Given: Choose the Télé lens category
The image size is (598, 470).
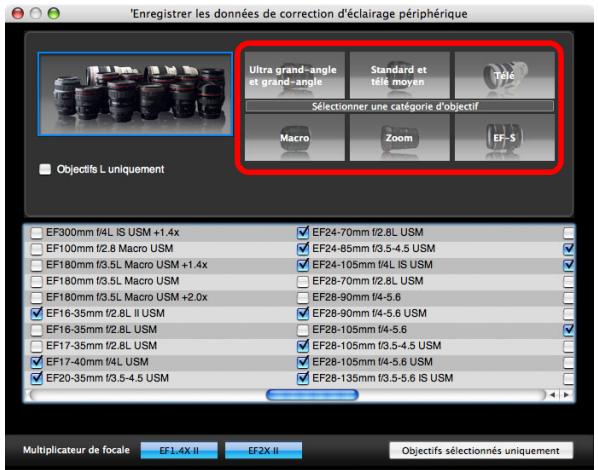Looking at the screenshot, I should [505, 75].
